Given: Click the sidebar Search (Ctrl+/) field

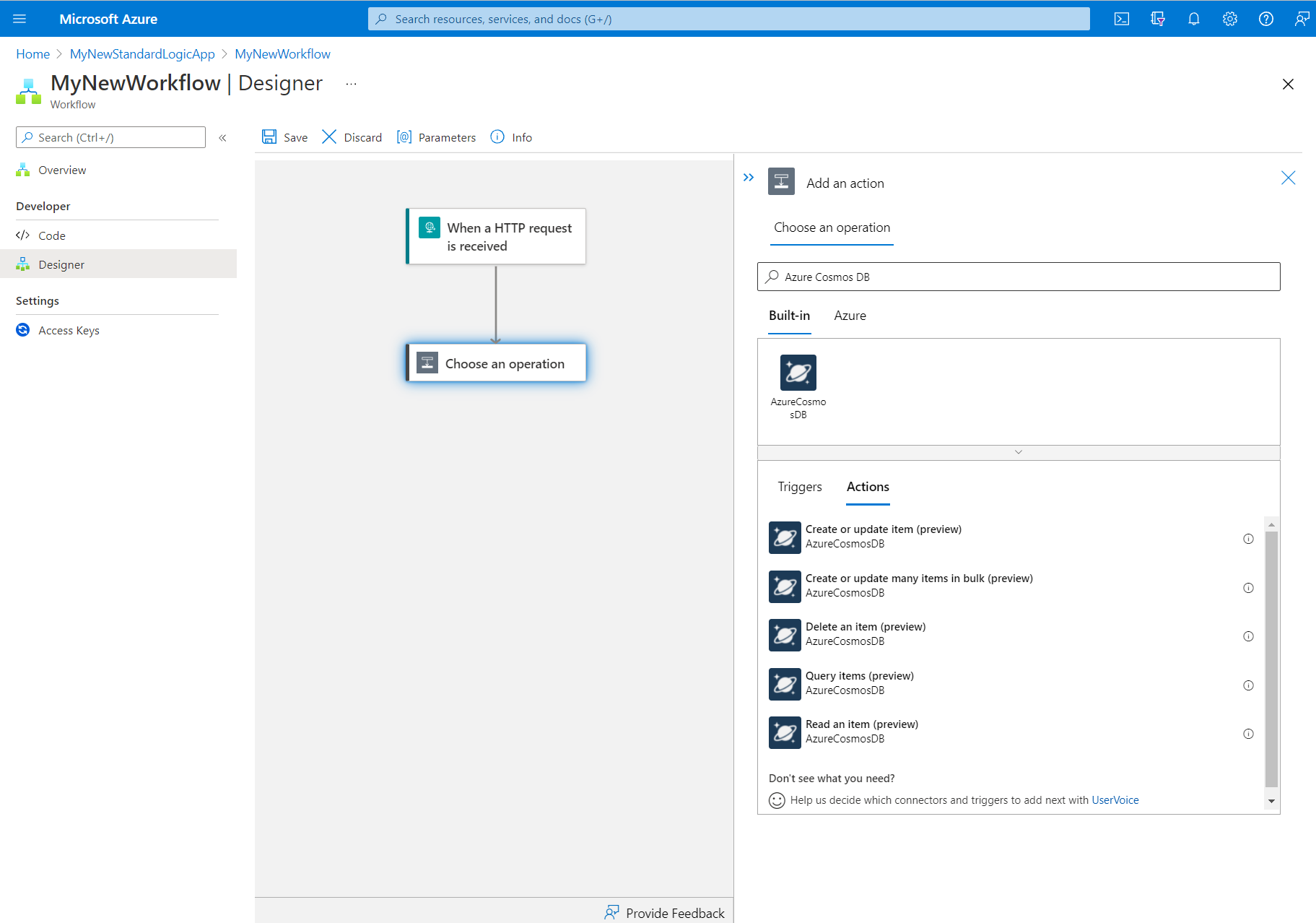Looking at the screenshot, I should click(110, 137).
